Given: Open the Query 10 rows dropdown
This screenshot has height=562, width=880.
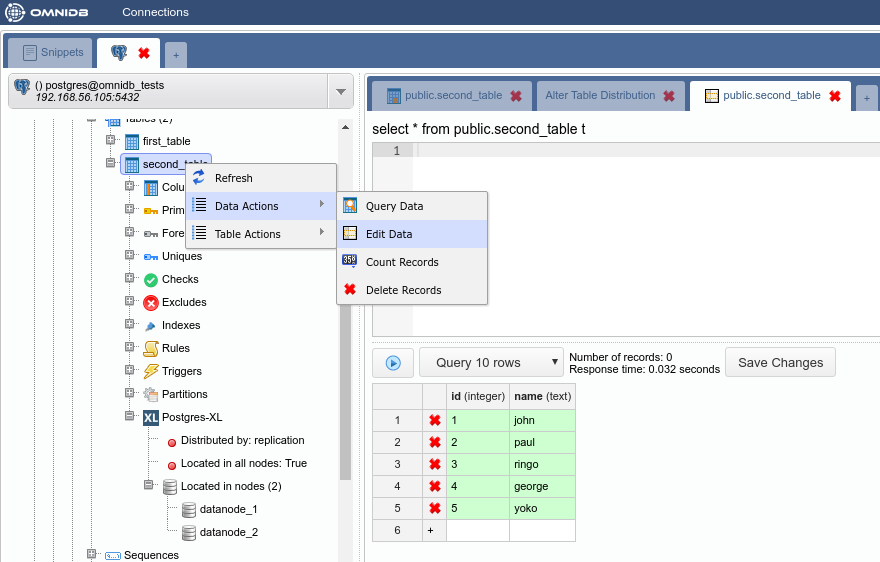Looking at the screenshot, I should [x=491, y=363].
